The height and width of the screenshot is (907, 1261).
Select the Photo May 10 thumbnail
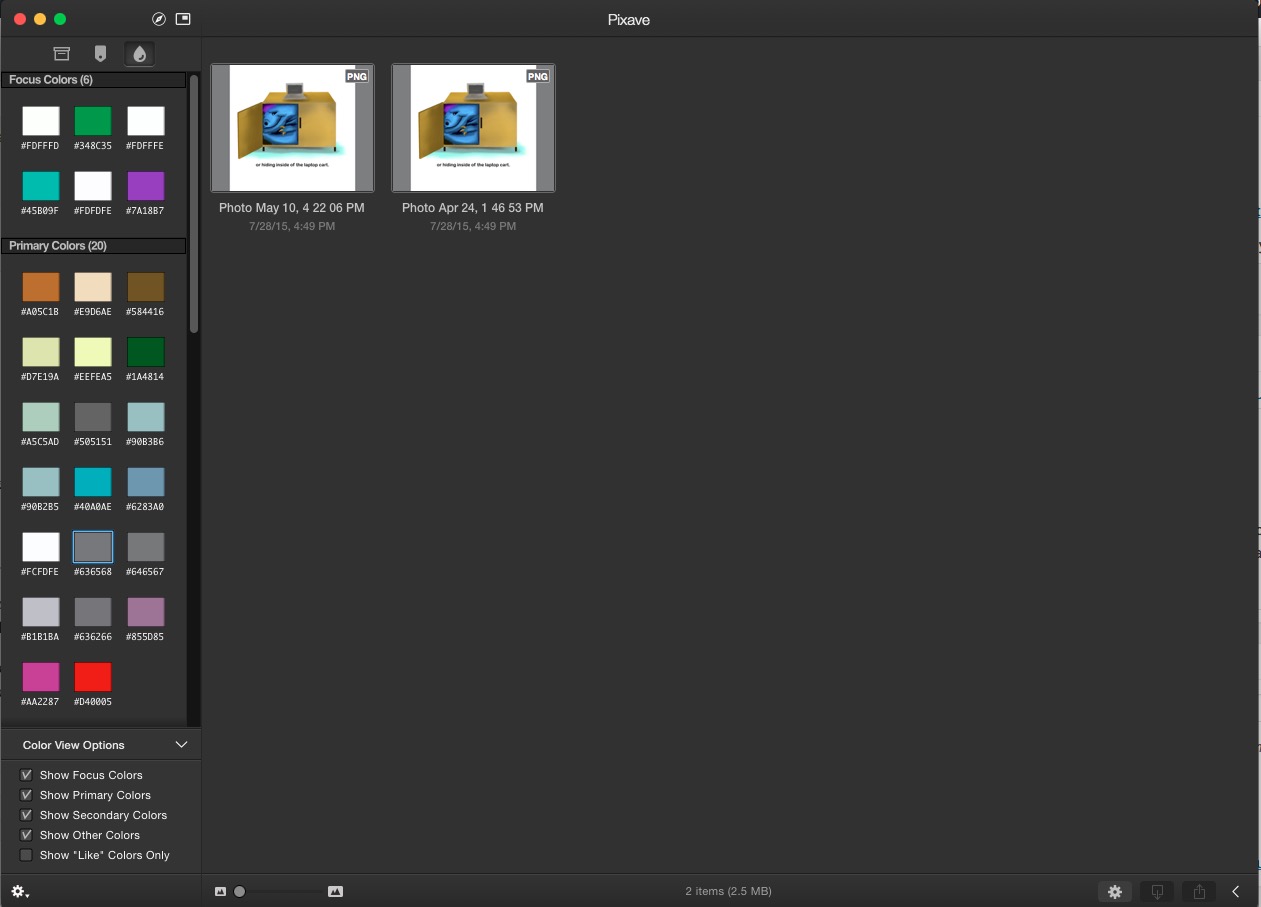pyautogui.click(x=292, y=128)
